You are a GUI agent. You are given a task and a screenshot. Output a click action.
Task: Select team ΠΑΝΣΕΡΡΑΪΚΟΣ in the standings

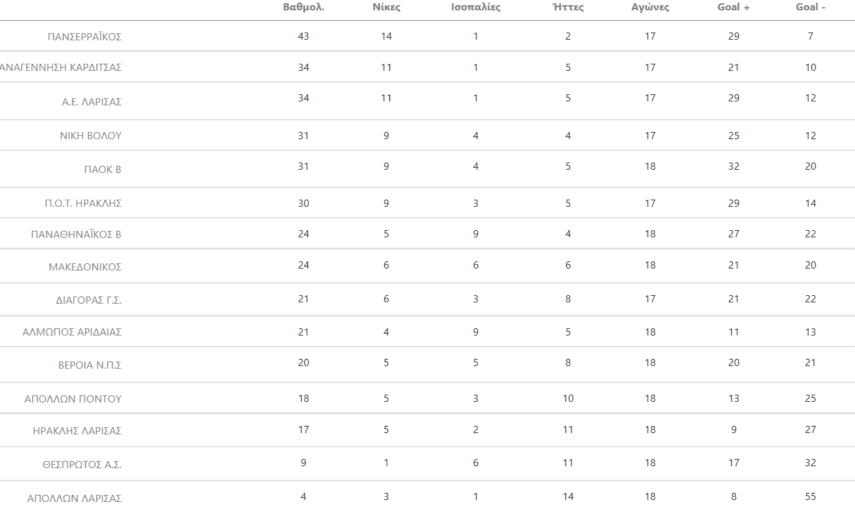click(85, 37)
